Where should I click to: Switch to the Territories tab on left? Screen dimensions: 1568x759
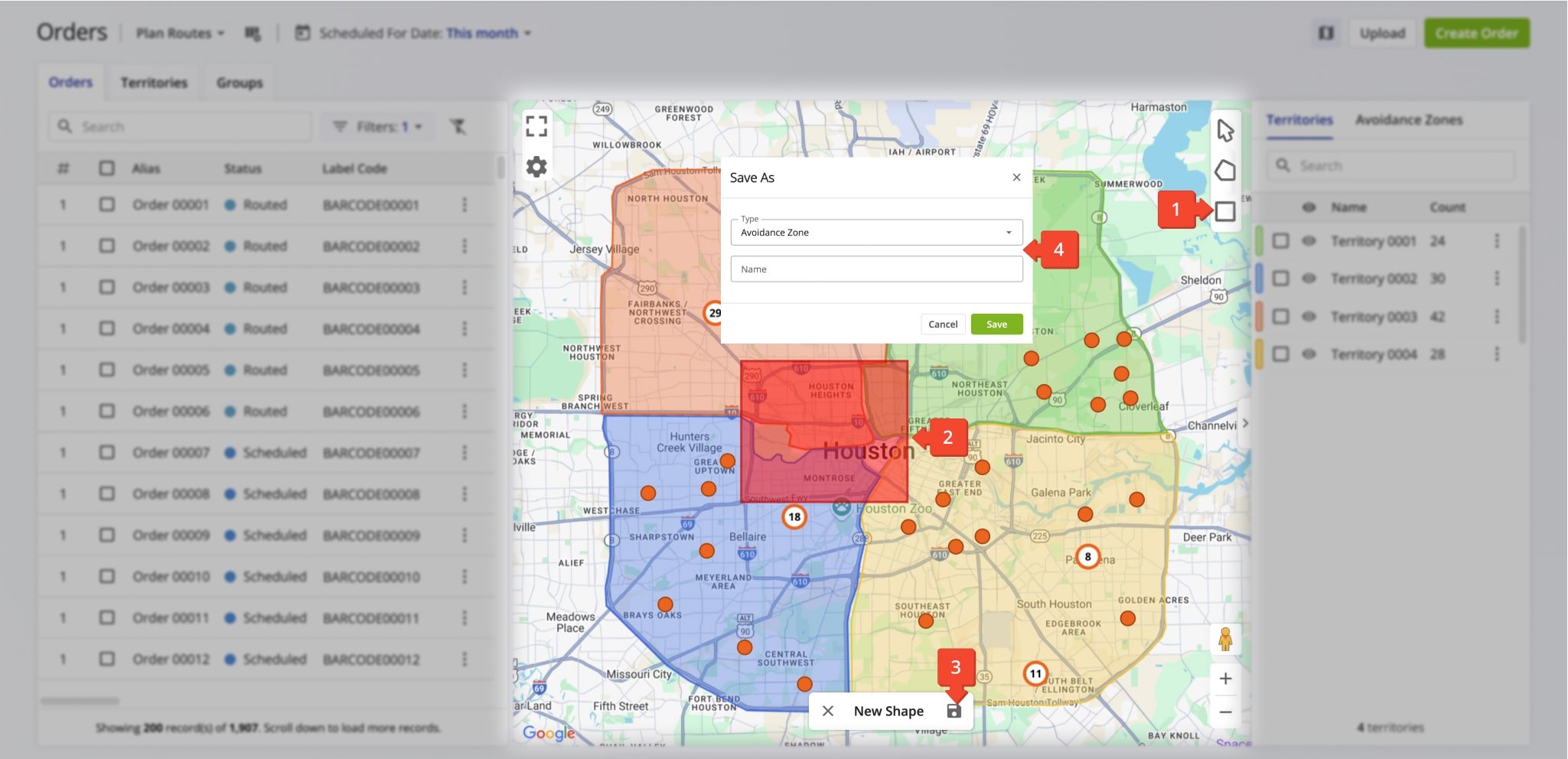coord(154,83)
